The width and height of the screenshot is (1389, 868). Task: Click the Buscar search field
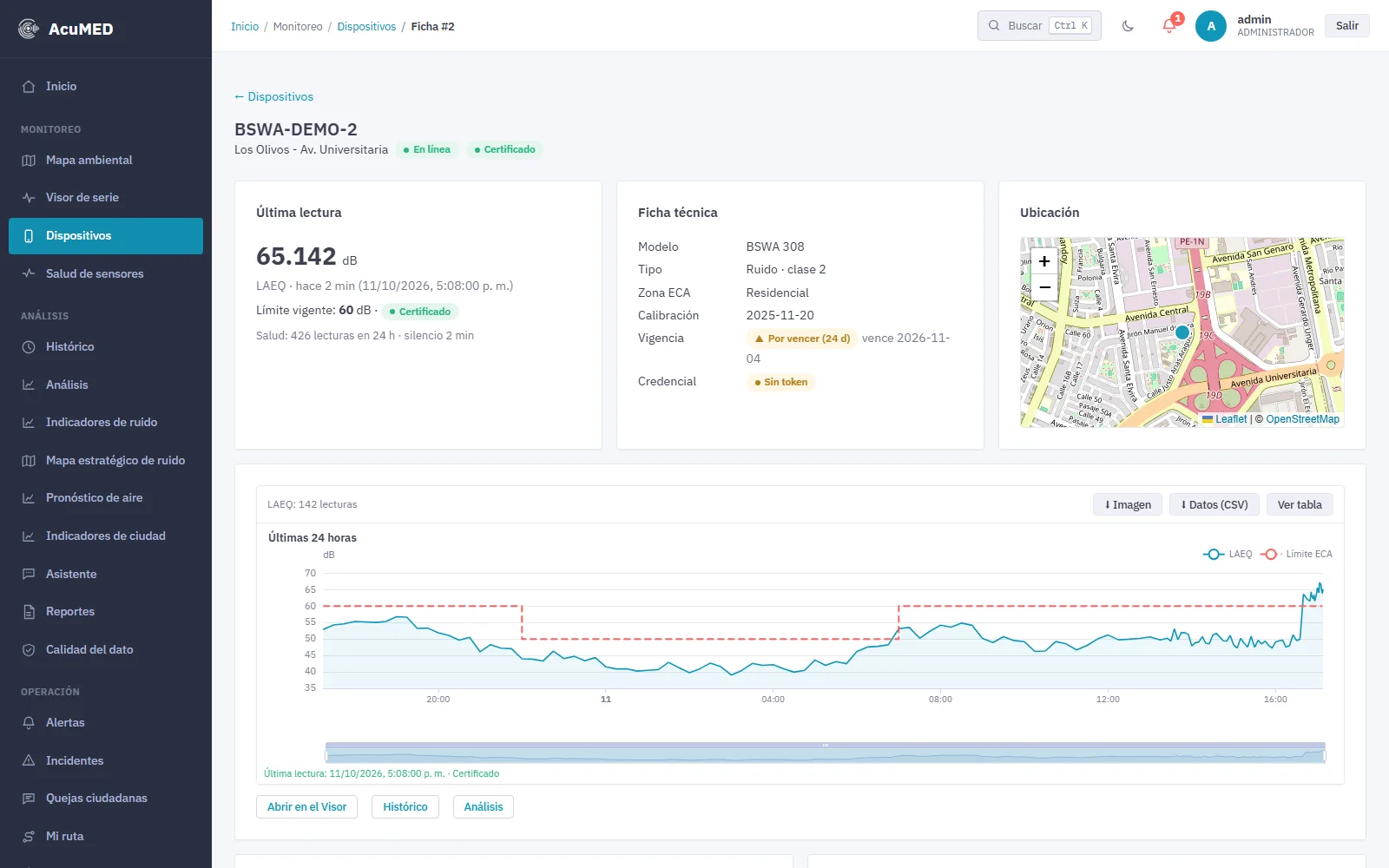(1039, 26)
